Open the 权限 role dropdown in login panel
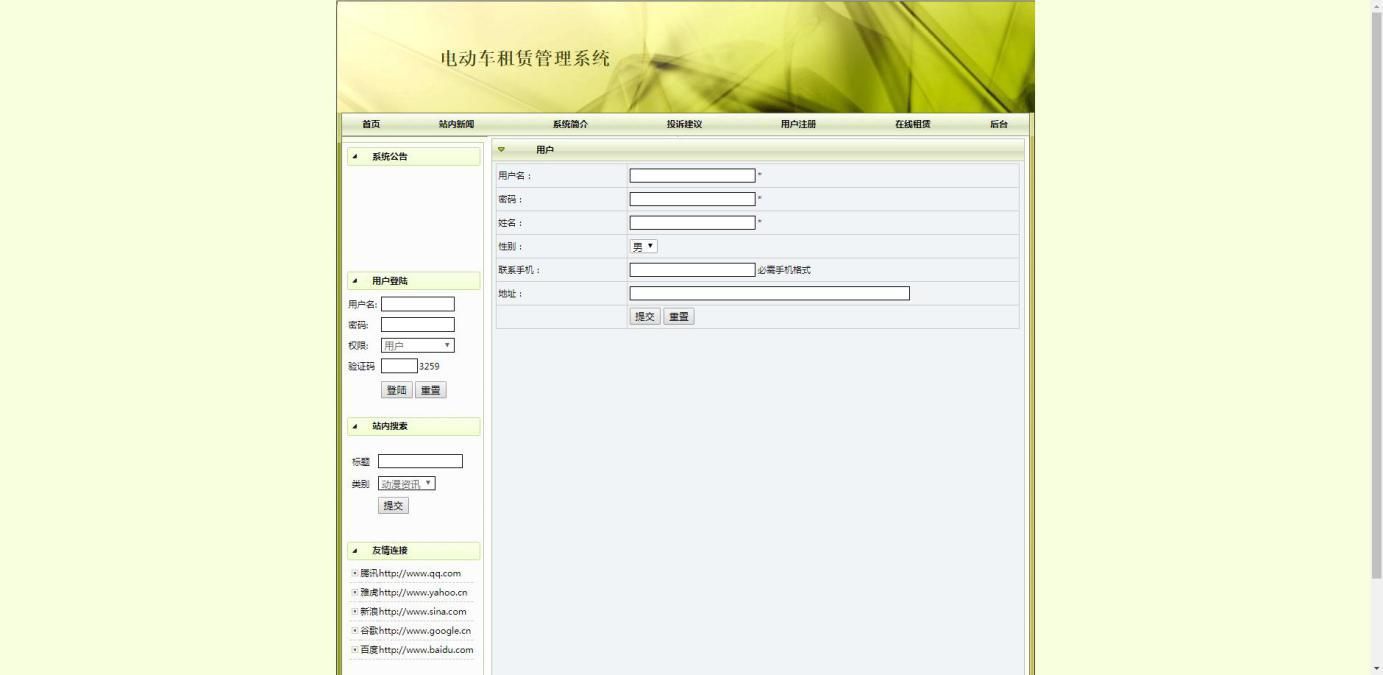The width and height of the screenshot is (1383, 675). click(417, 346)
